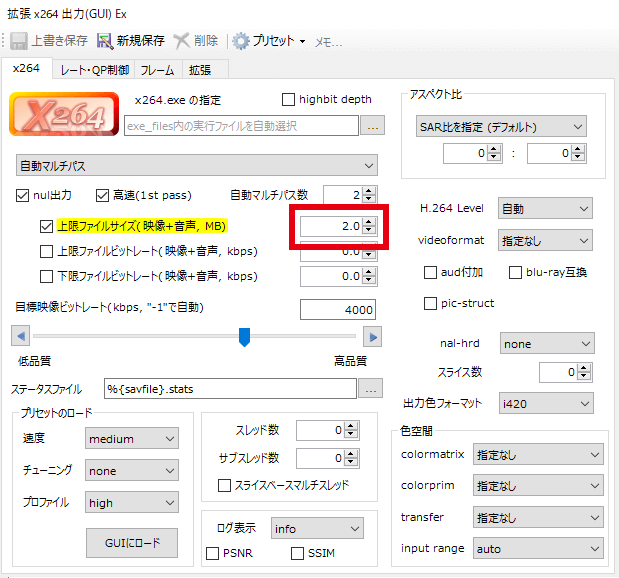Click the 削除 delete X icon

point(182,41)
